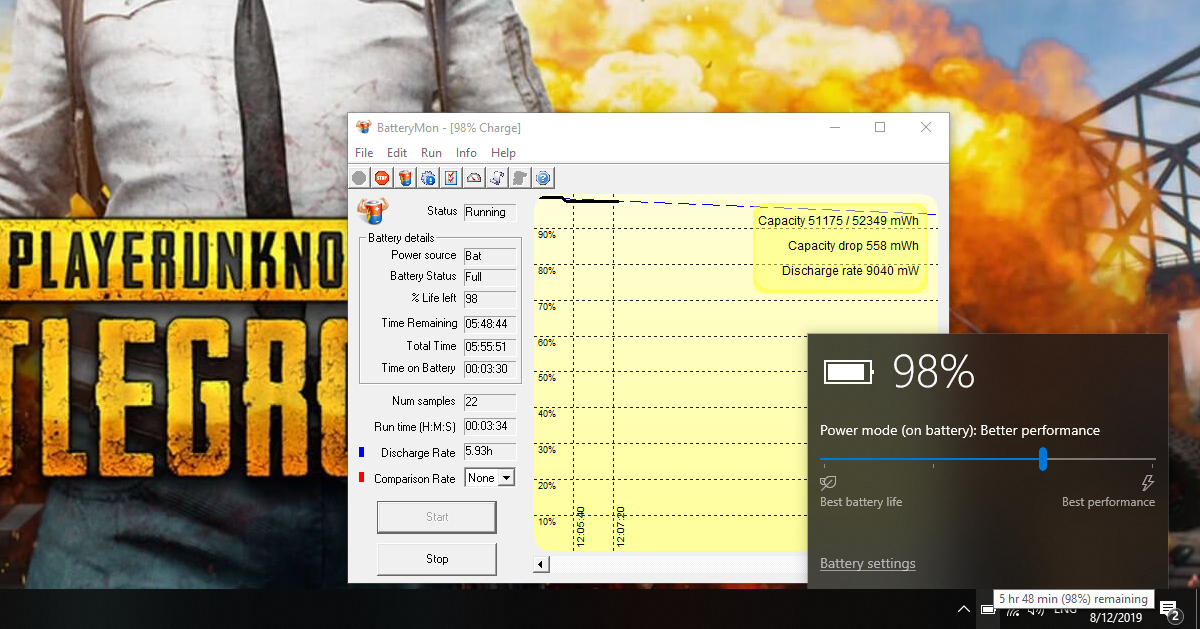The image size is (1200, 629).
Task: Click the Discharge rate 9040 mW text
Action: [x=850, y=271]
